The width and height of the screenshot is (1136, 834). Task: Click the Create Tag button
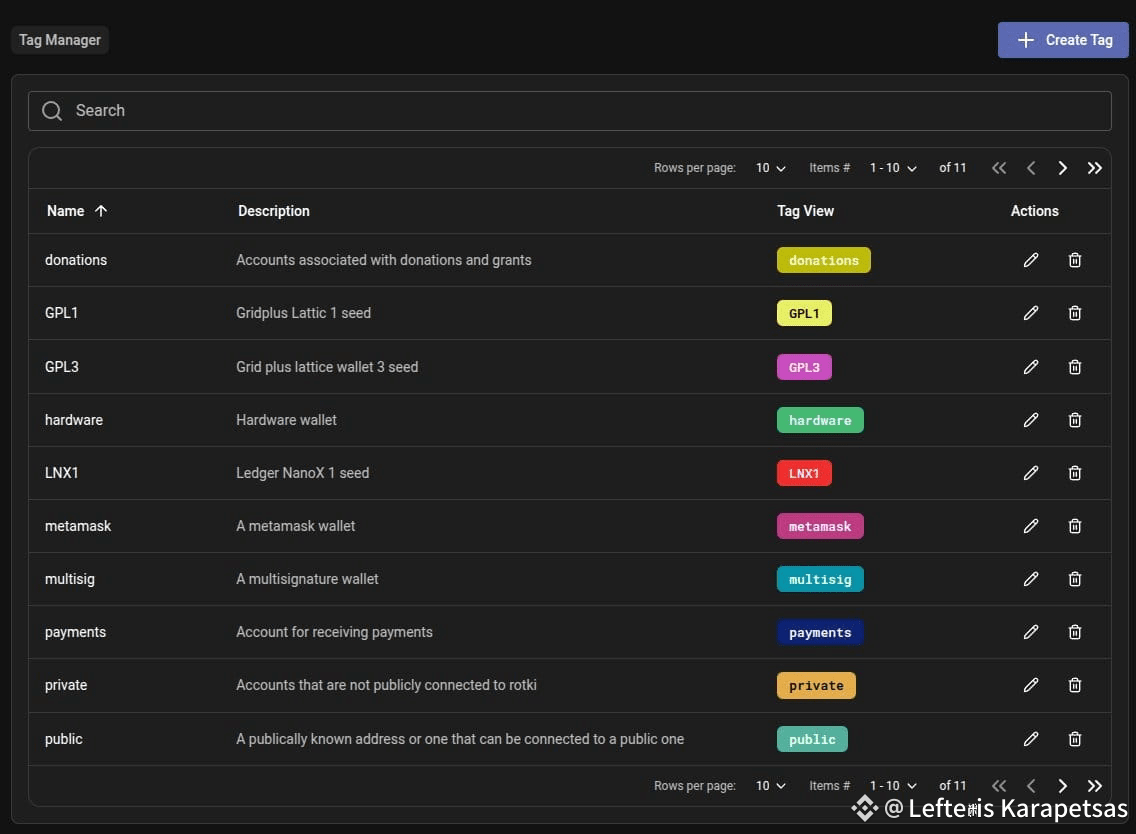(1063, 40)
